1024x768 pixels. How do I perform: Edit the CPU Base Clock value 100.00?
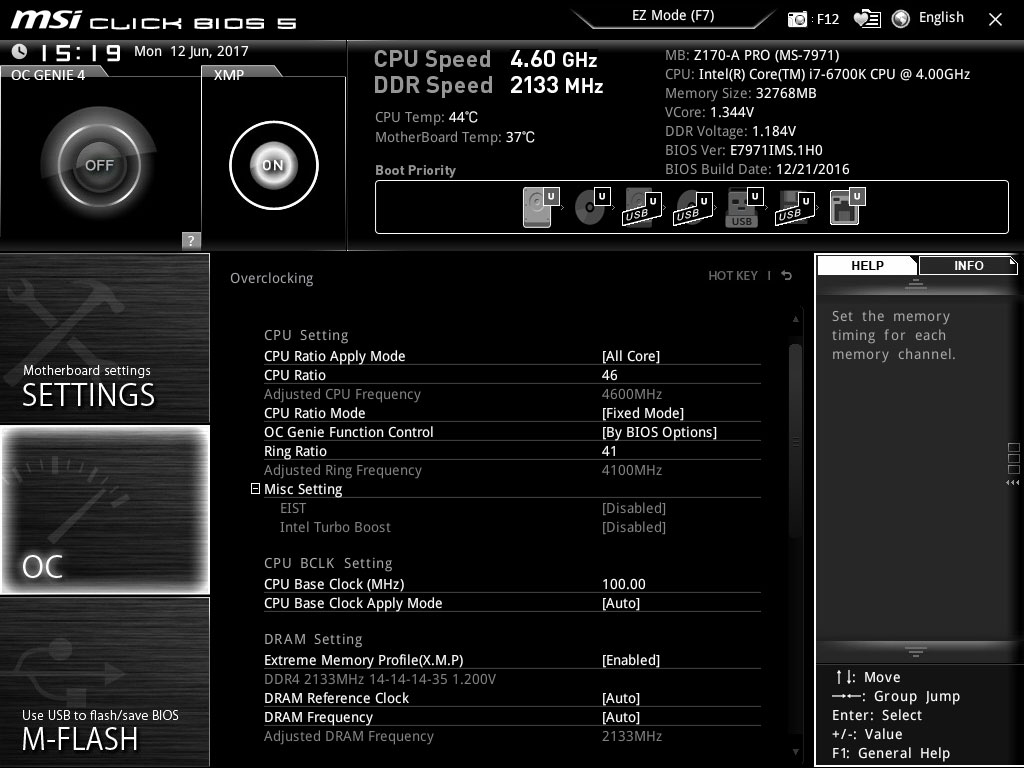click(x=624, y=584)
